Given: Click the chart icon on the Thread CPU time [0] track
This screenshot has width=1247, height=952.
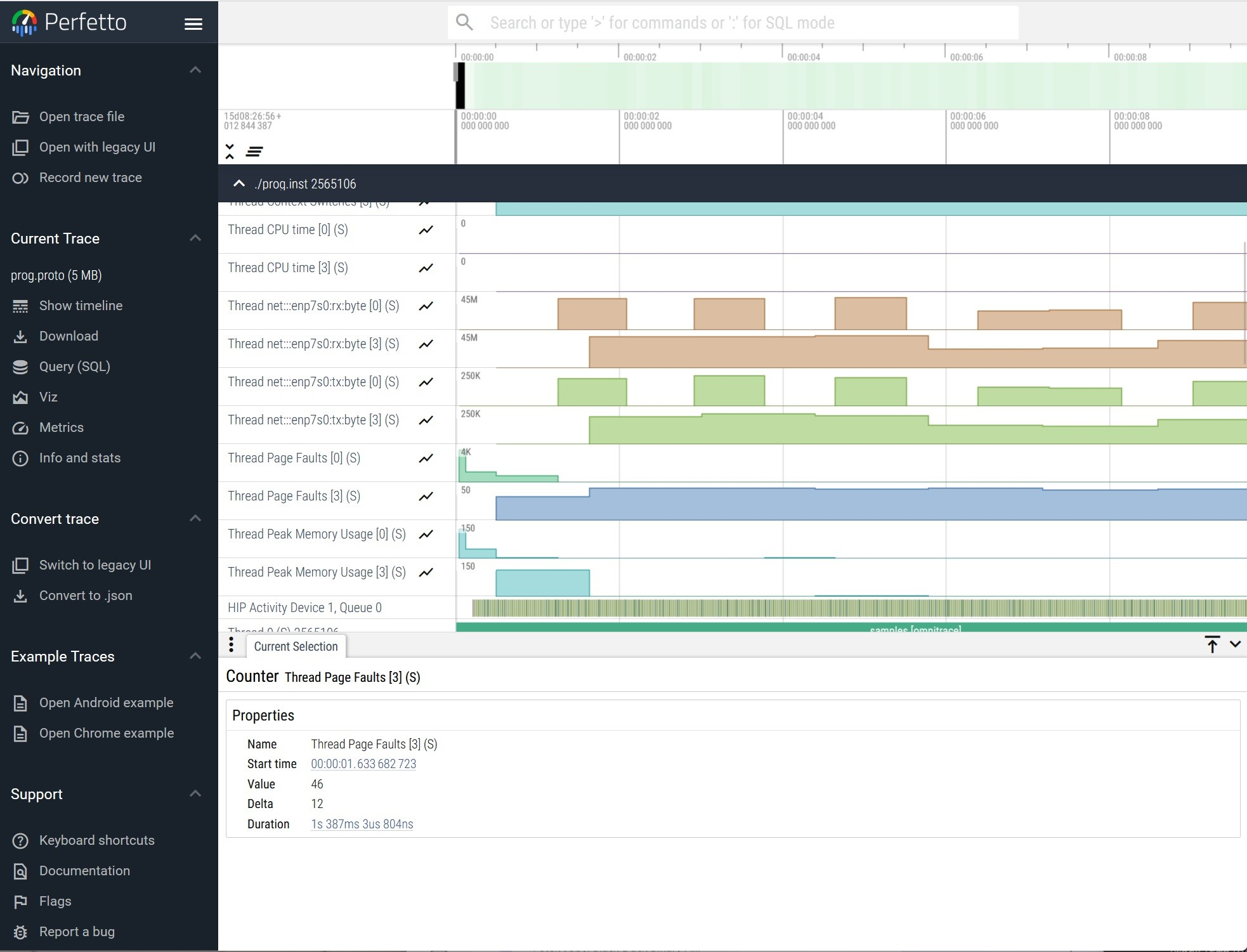Looking at the screenshot, I should [x=426, y=230].
